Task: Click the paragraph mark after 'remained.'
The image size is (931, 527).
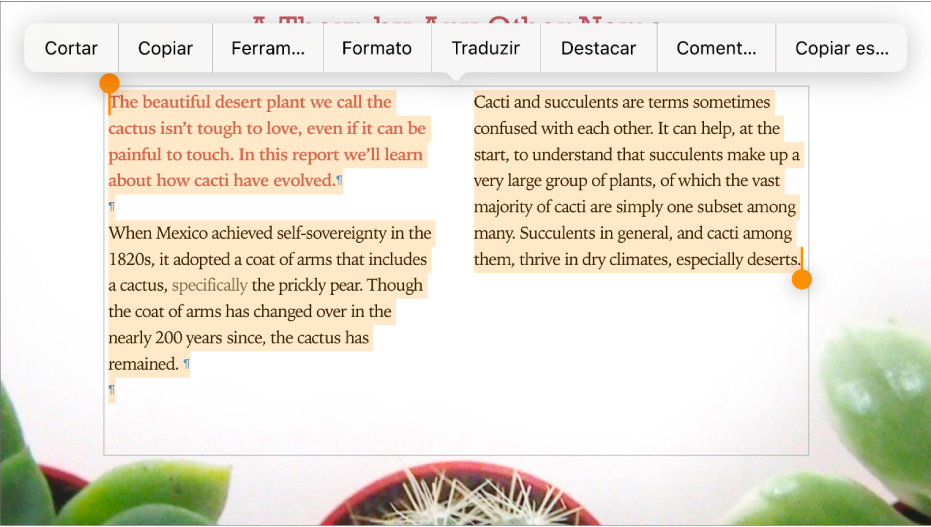Action: pyautogui.click(x=186, y=364)
